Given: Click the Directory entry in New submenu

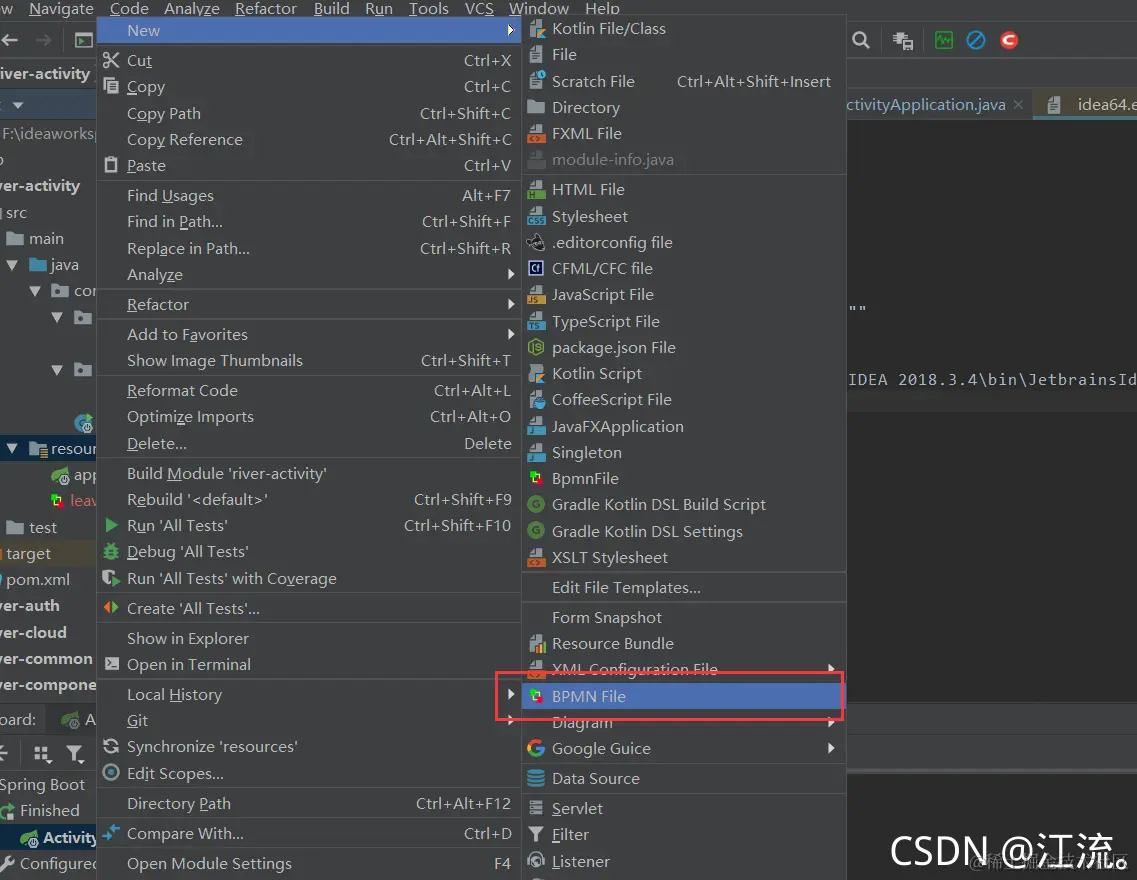Looking at the screenshot, I should 683,108.
